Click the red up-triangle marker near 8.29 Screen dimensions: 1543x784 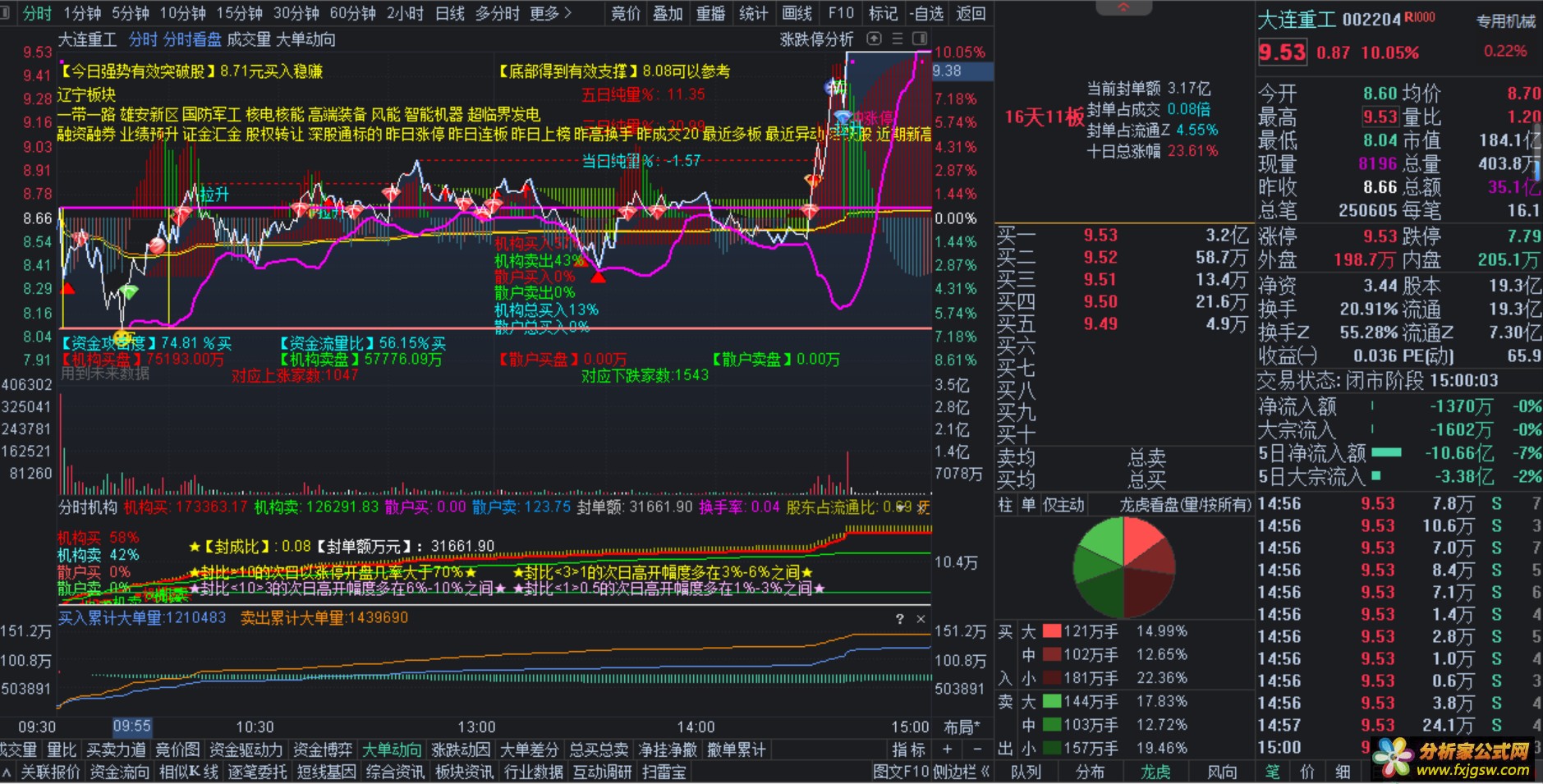tap(67, 288)
